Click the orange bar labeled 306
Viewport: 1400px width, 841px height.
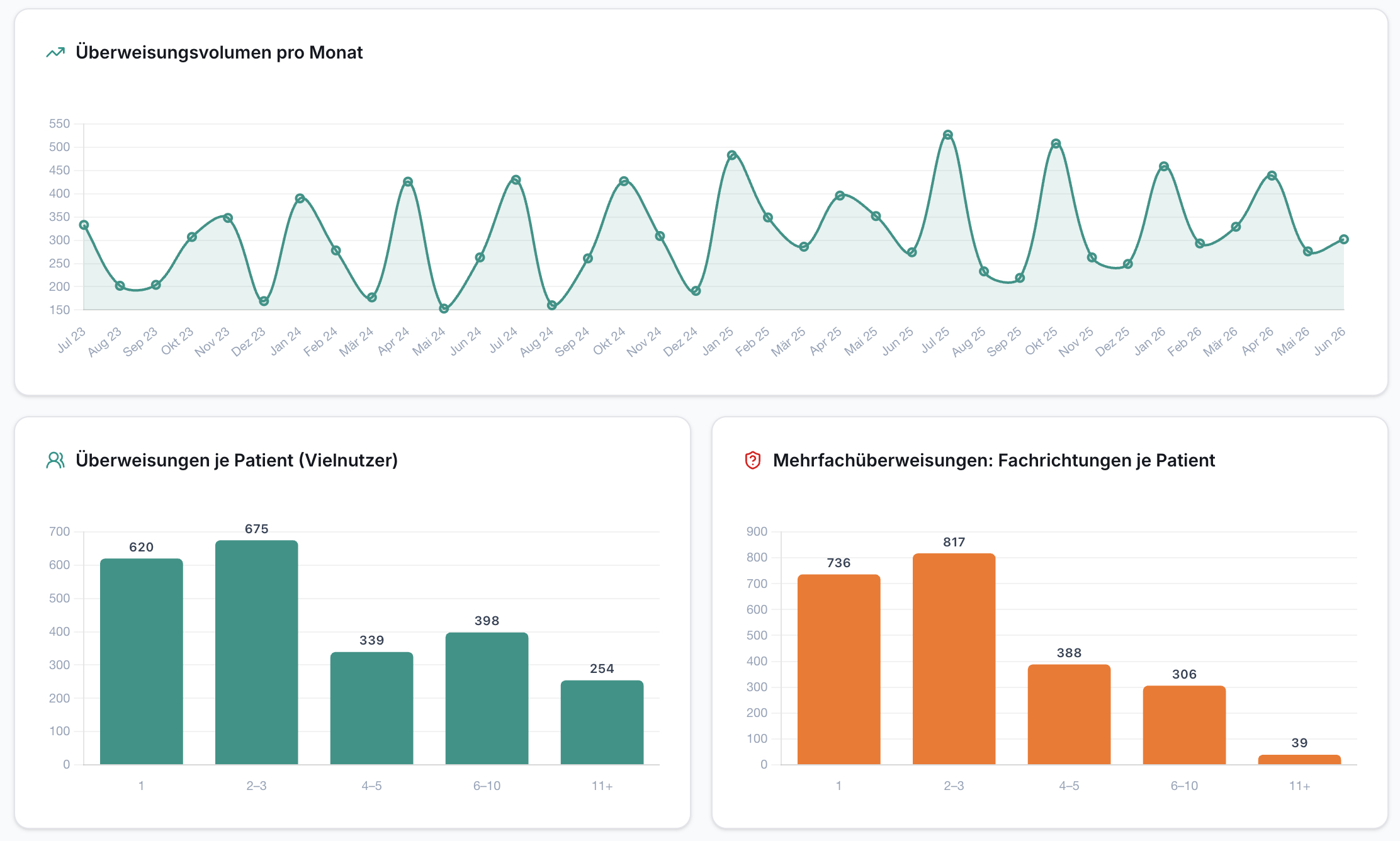point(1185,725)
